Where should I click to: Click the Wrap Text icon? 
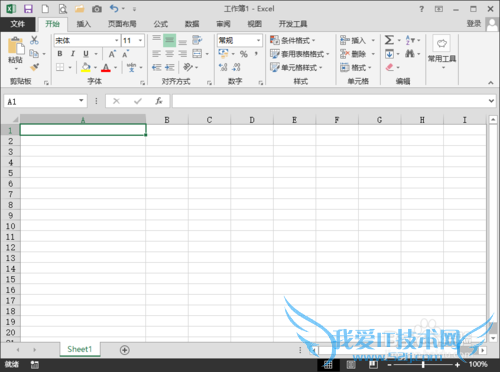coord(197,40)
